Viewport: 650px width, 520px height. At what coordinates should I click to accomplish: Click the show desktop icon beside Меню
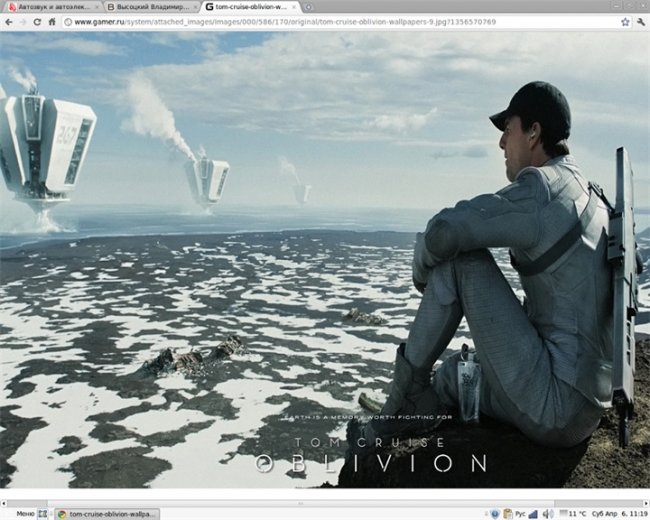pos(45,513)
